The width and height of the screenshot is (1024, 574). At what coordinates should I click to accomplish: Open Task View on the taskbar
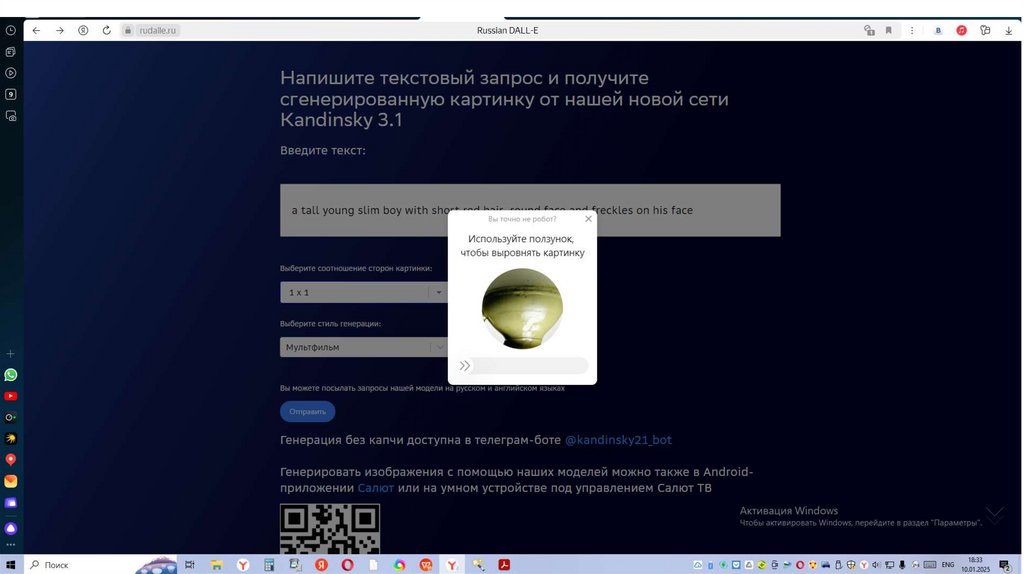click(189, 565)
